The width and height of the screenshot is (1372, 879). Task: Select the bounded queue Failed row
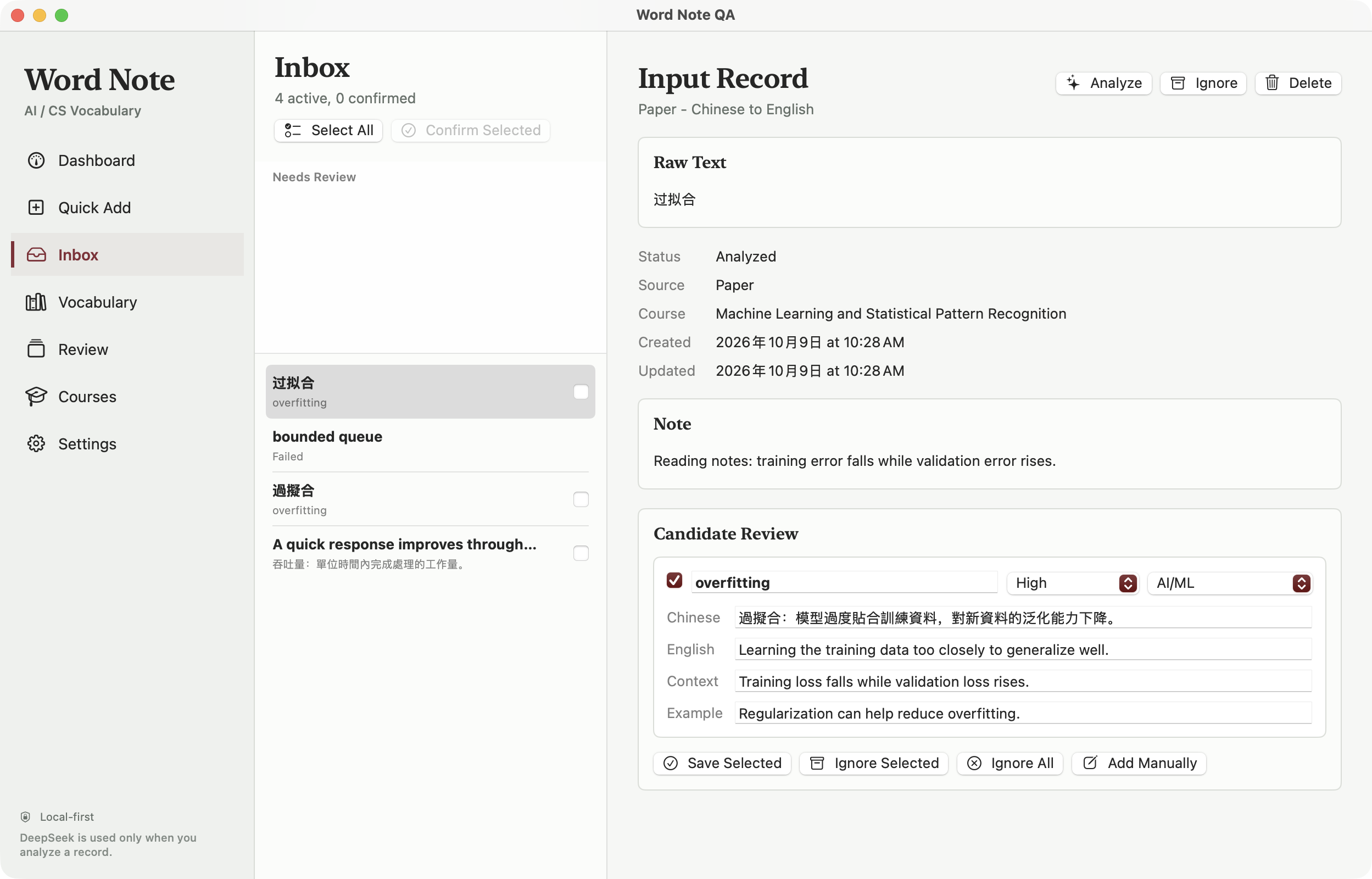tap(430, 446)
